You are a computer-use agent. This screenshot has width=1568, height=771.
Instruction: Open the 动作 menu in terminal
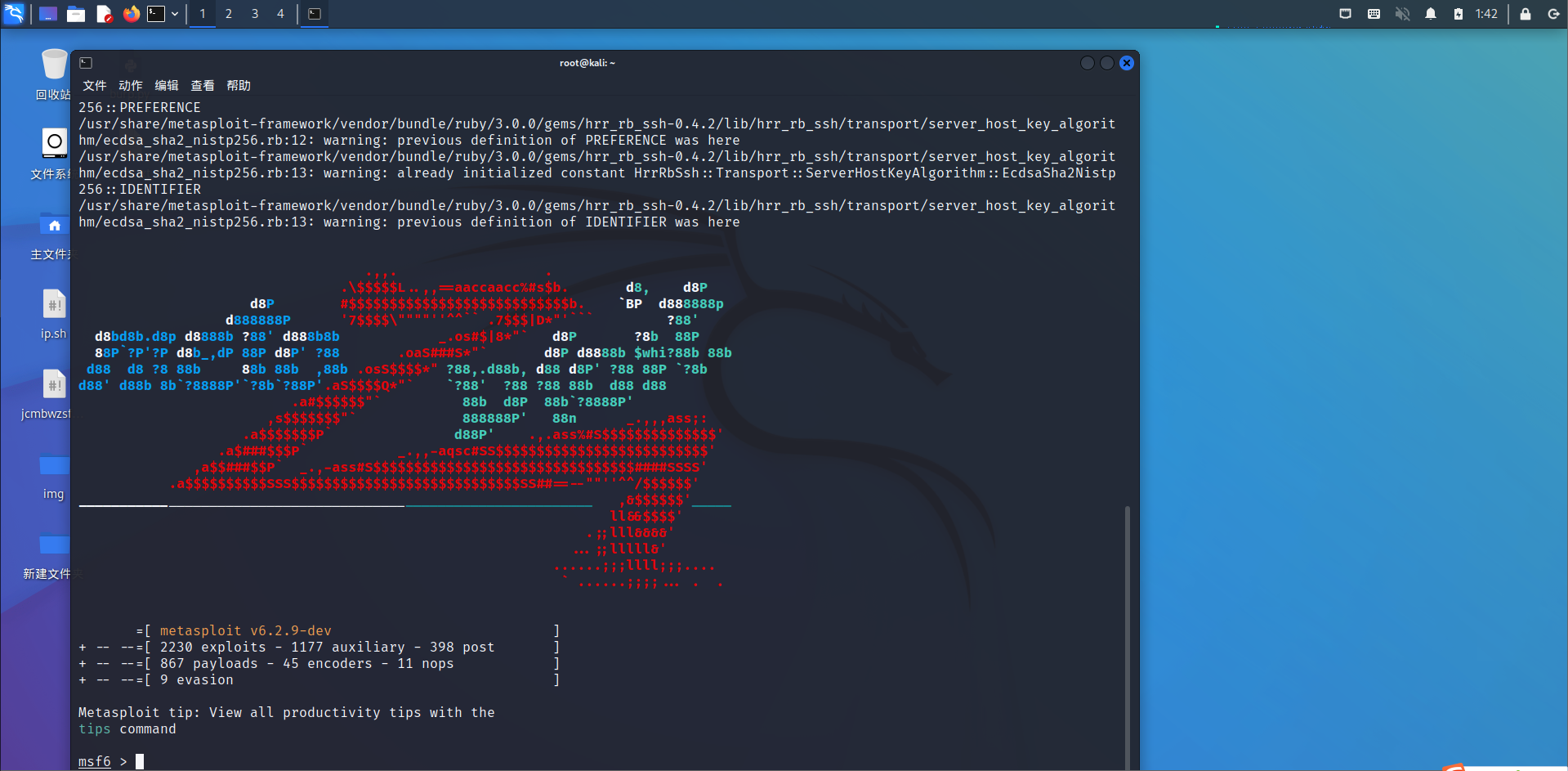click(131, 86)
